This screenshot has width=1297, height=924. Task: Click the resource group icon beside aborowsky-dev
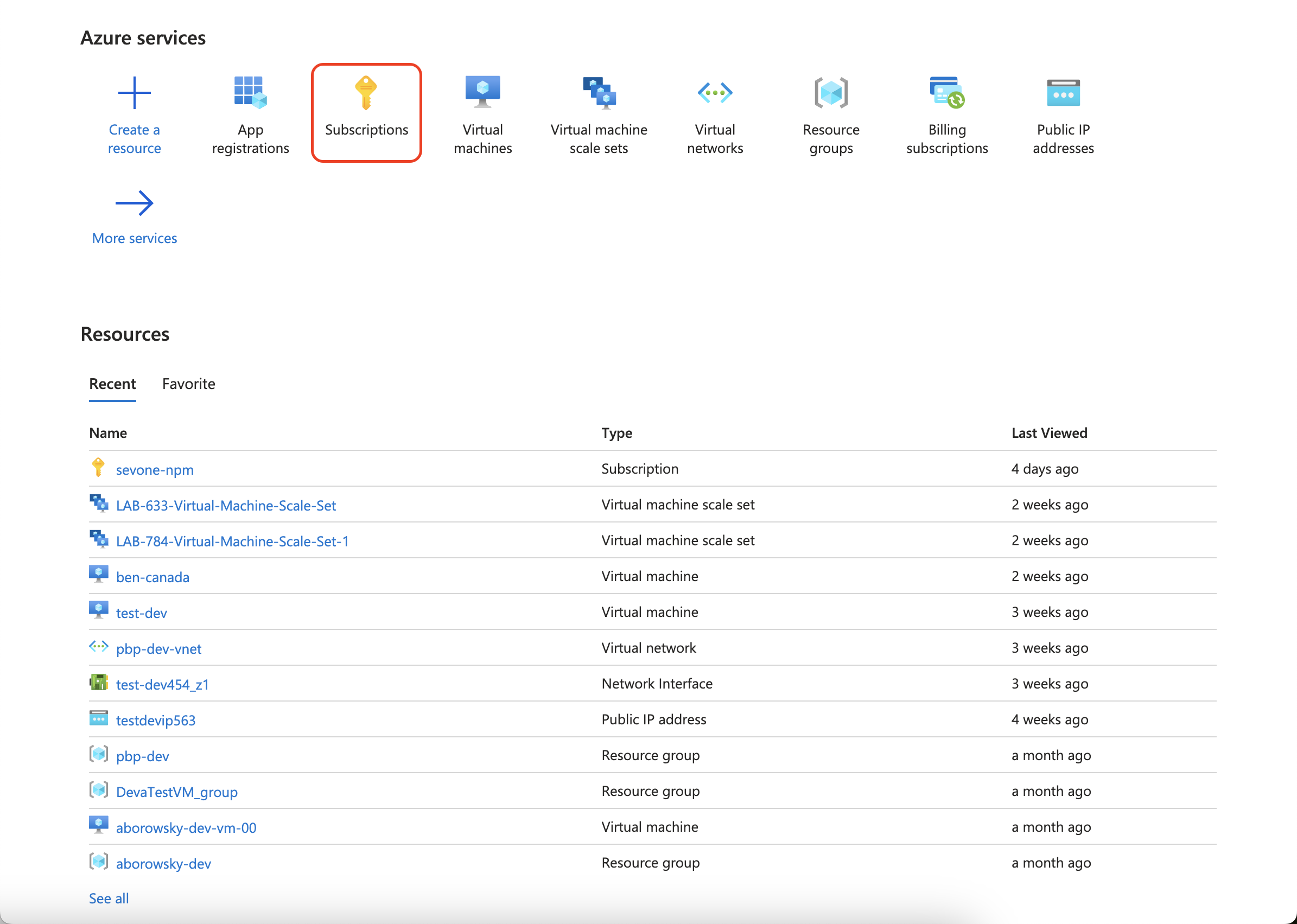[99, 862]
